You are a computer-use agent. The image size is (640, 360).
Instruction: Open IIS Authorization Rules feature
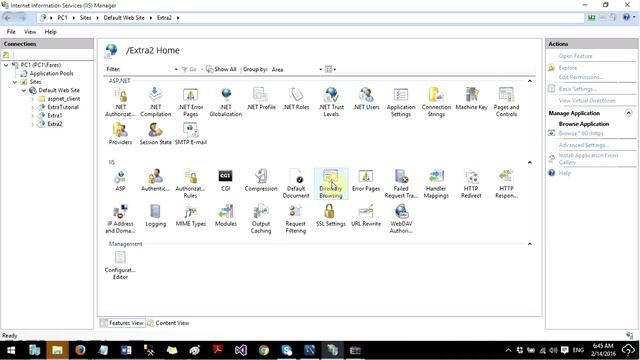point(191,184)
